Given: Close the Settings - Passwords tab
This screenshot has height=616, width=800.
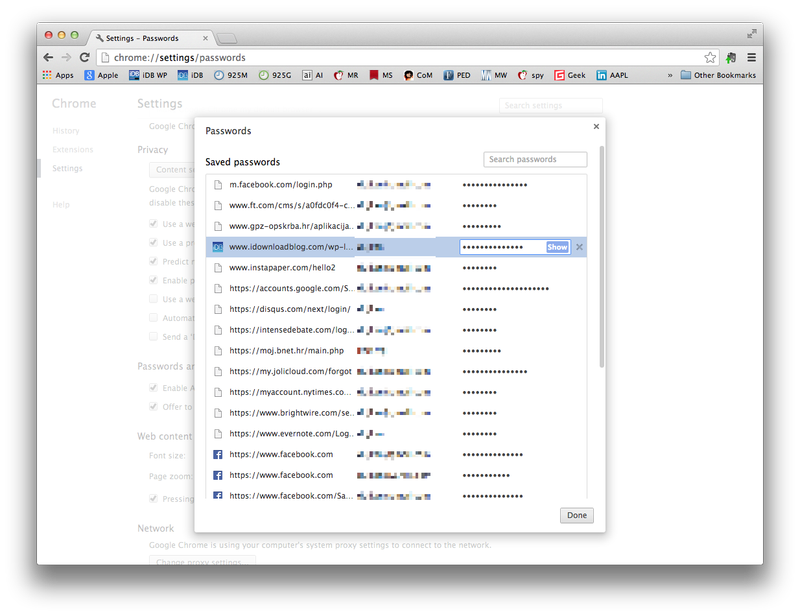Looking at the screenshot, I should (205, 38).
